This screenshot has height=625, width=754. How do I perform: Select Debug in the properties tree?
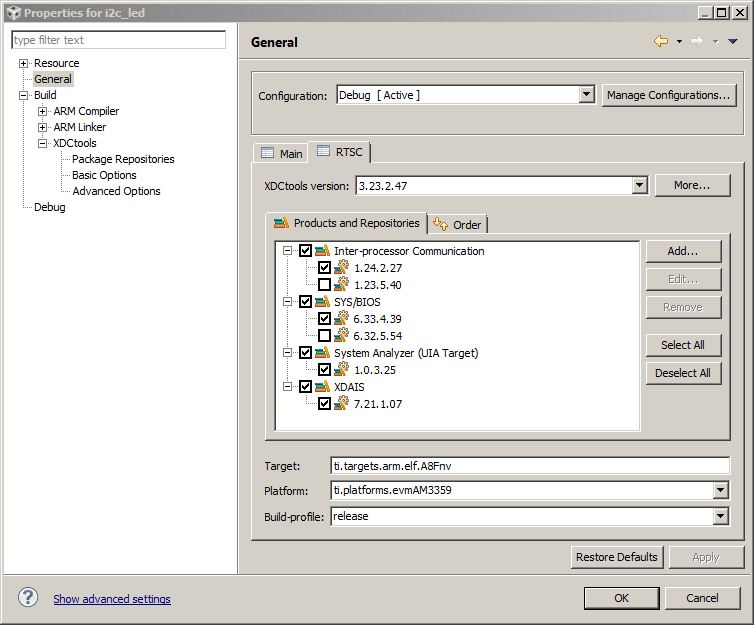click(50, 207)
